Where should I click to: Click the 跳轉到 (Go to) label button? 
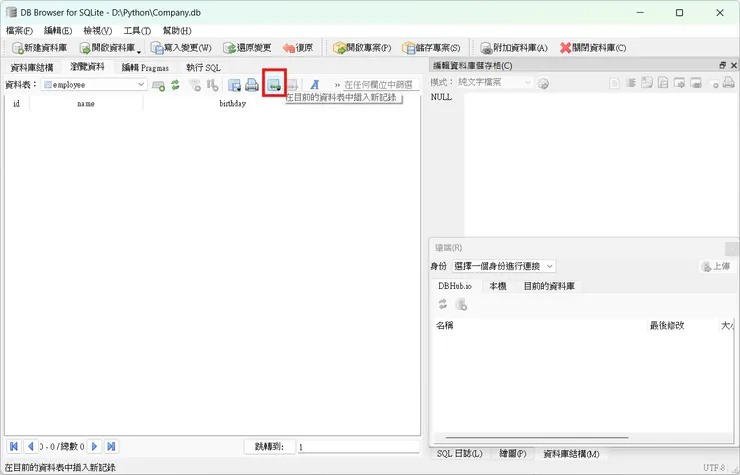pyautogui.click(x=269, y=447)
